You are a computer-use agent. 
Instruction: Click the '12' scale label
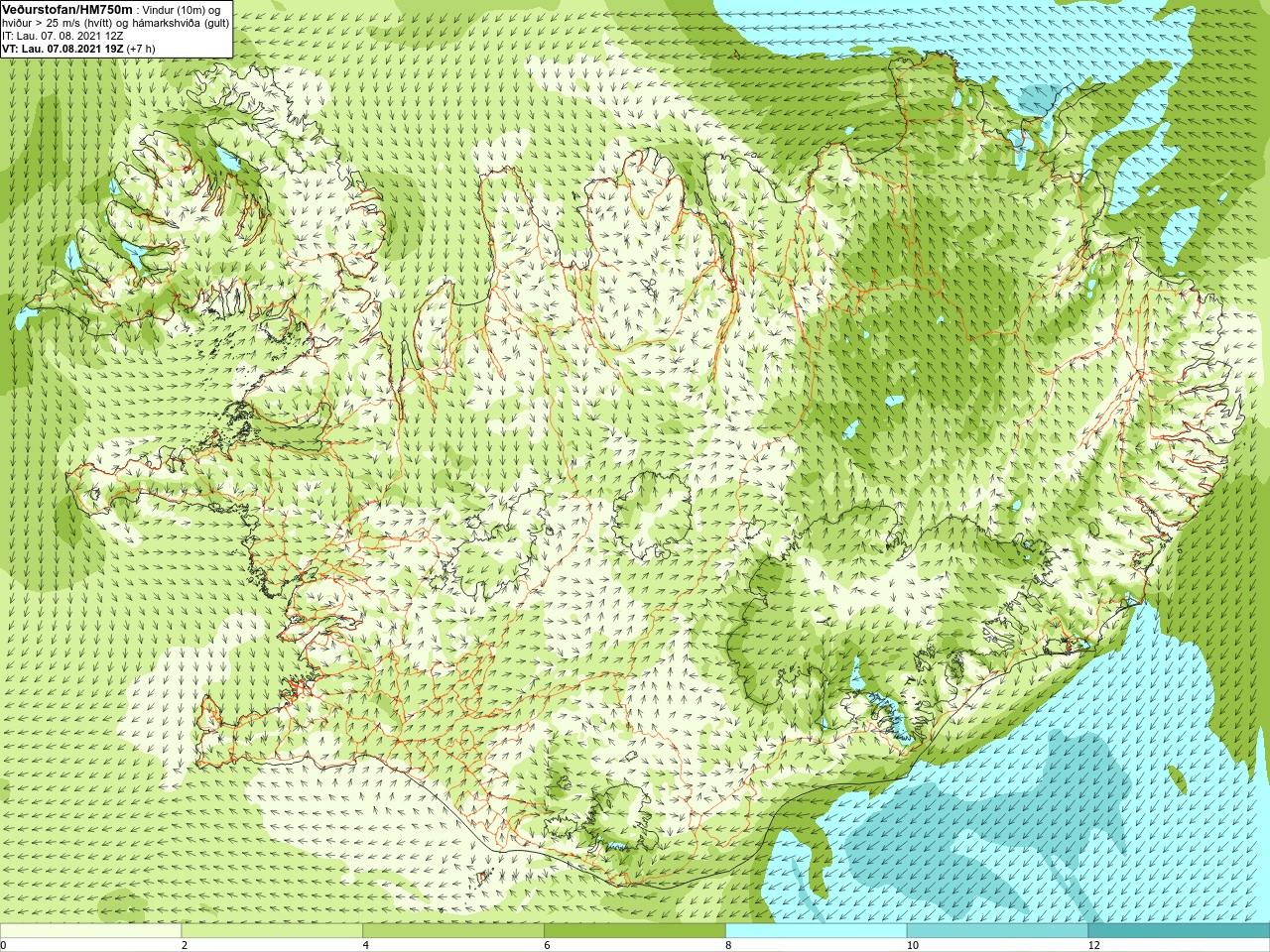pos(1094,945)
